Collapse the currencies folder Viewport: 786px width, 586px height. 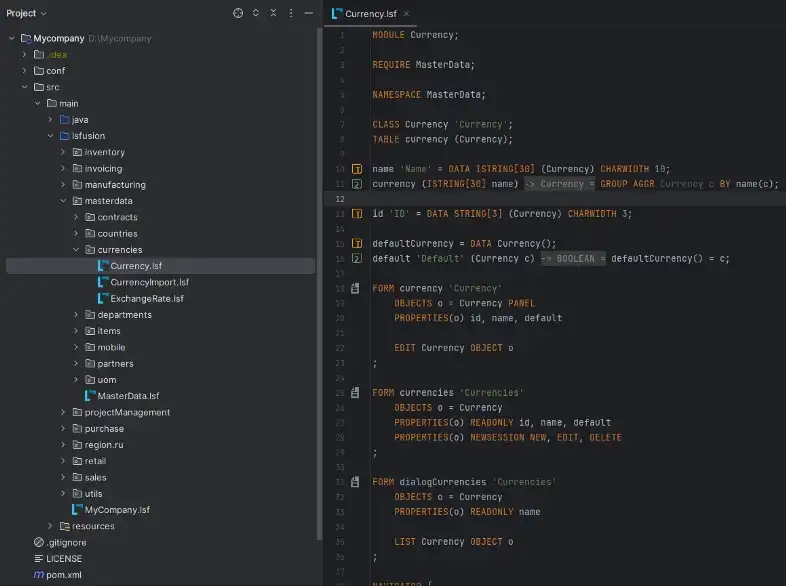click(76, 250)
